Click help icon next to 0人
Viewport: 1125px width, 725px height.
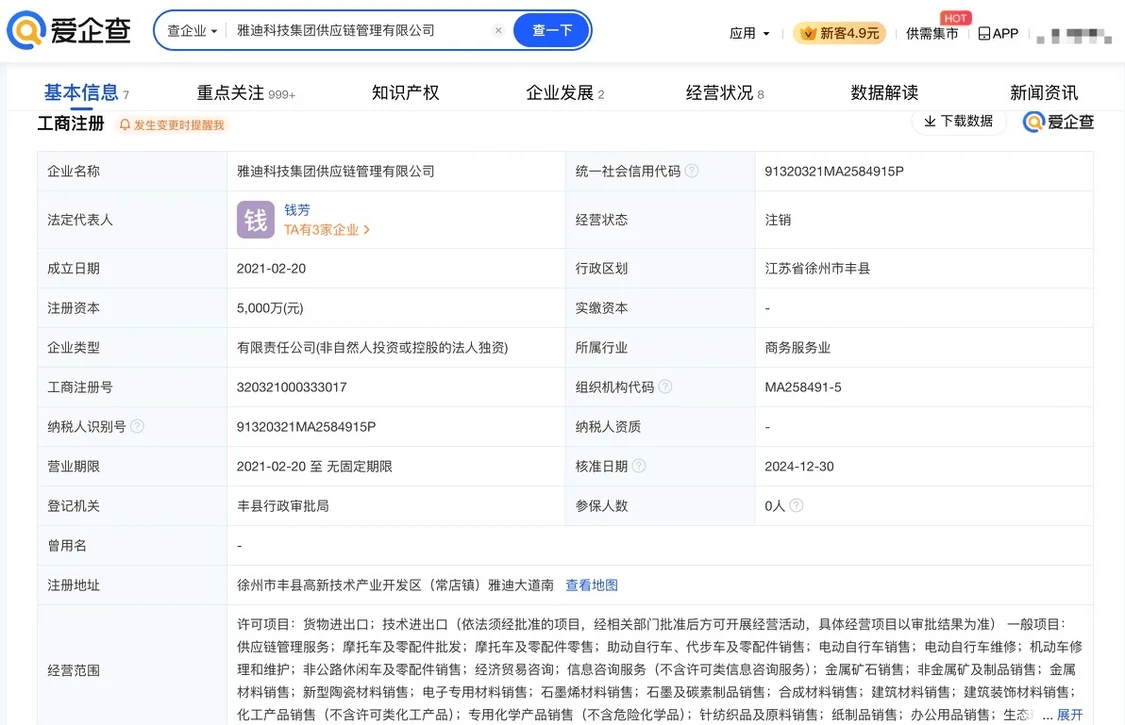pos(796,505)
